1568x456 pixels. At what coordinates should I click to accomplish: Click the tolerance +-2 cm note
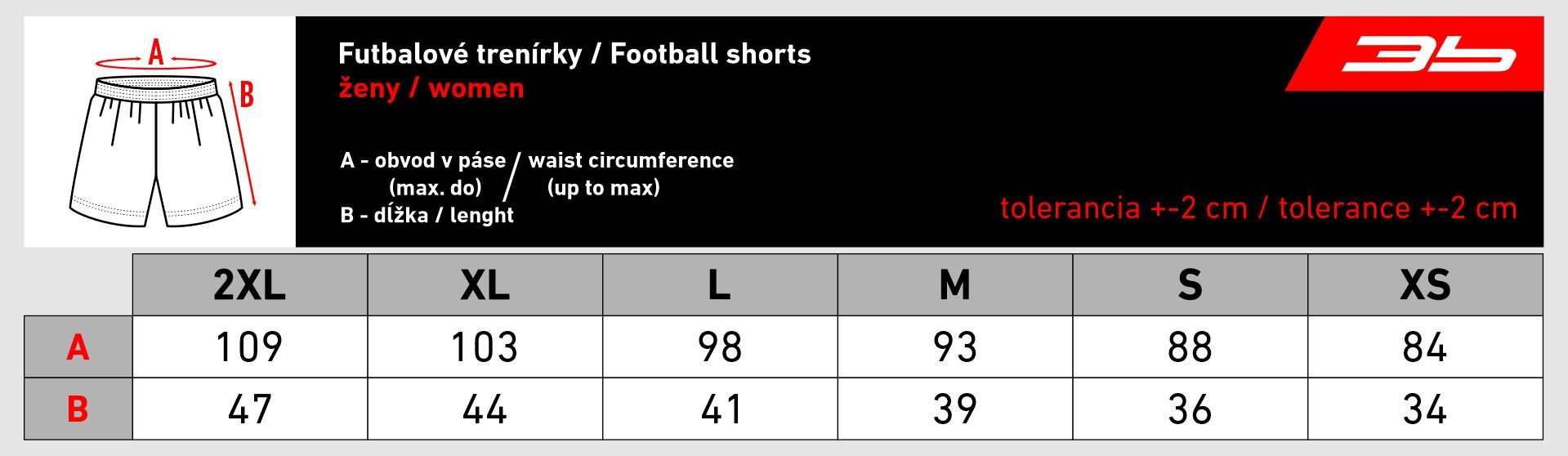[x=1258, y=208]
